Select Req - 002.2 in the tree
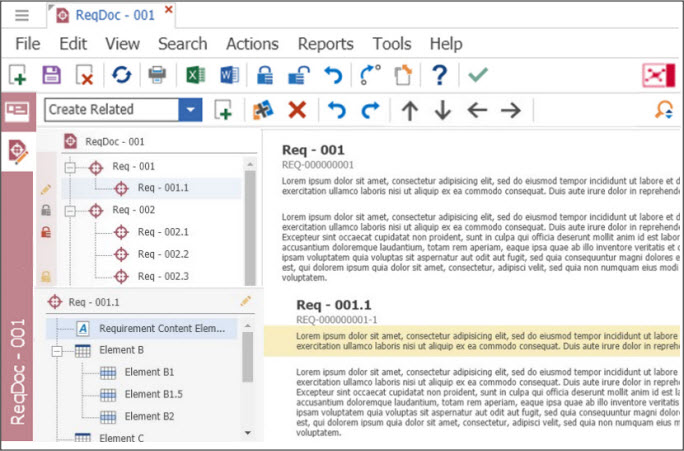684x451 pixels. click(163, 254)
